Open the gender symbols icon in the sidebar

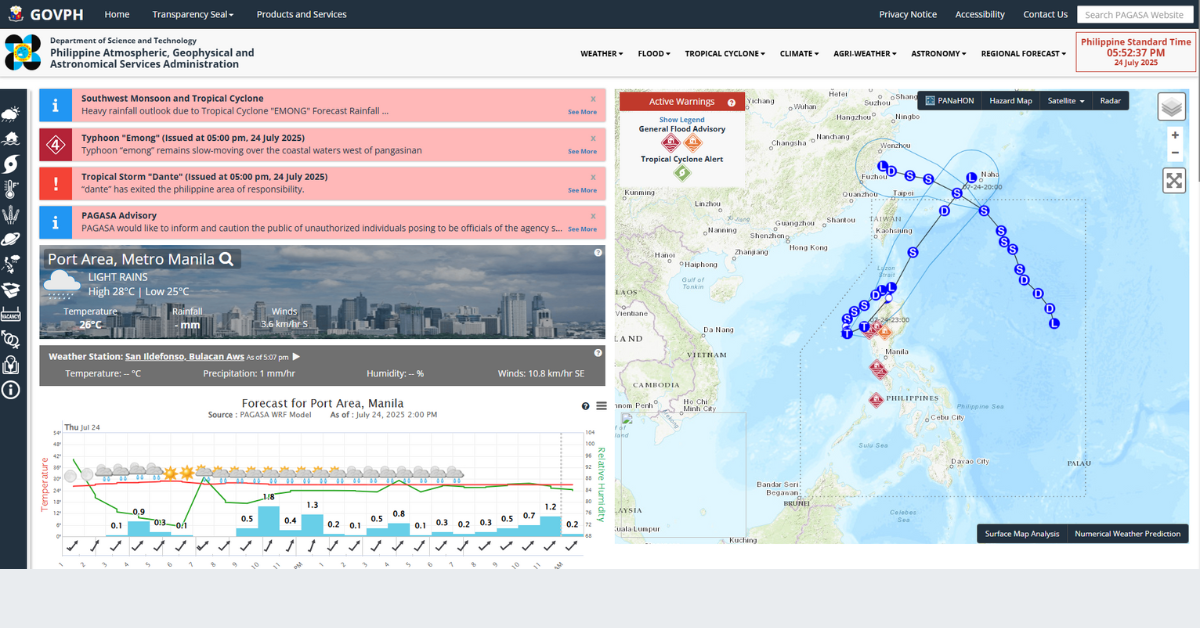coord(11,340)
